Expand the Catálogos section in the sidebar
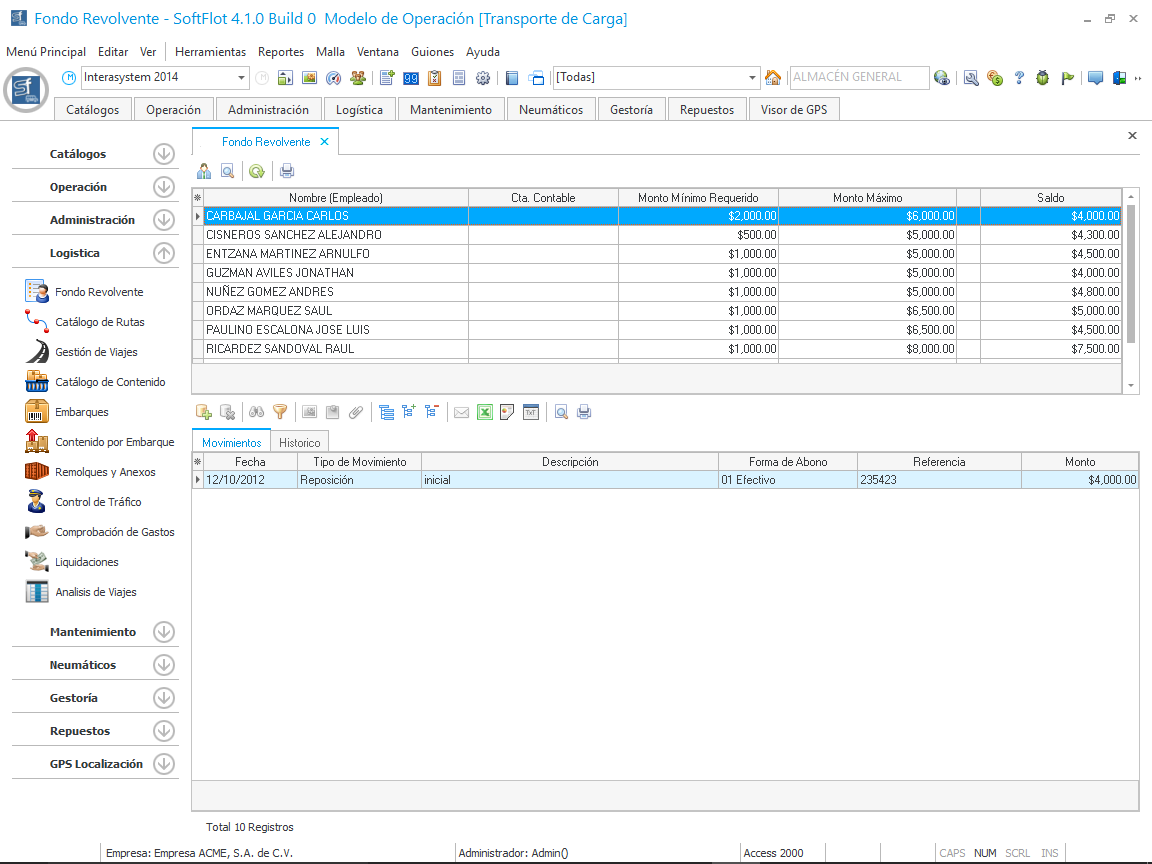 (x=164, y=154)
